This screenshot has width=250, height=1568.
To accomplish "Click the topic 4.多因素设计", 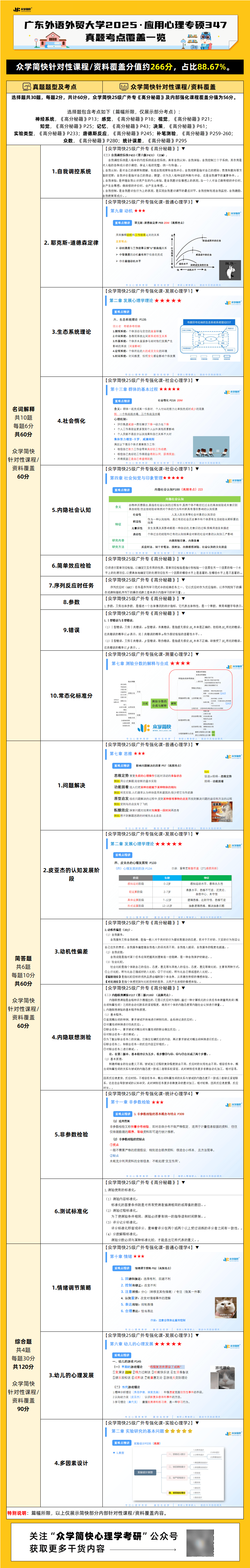I will click(x=71, y=1463).
